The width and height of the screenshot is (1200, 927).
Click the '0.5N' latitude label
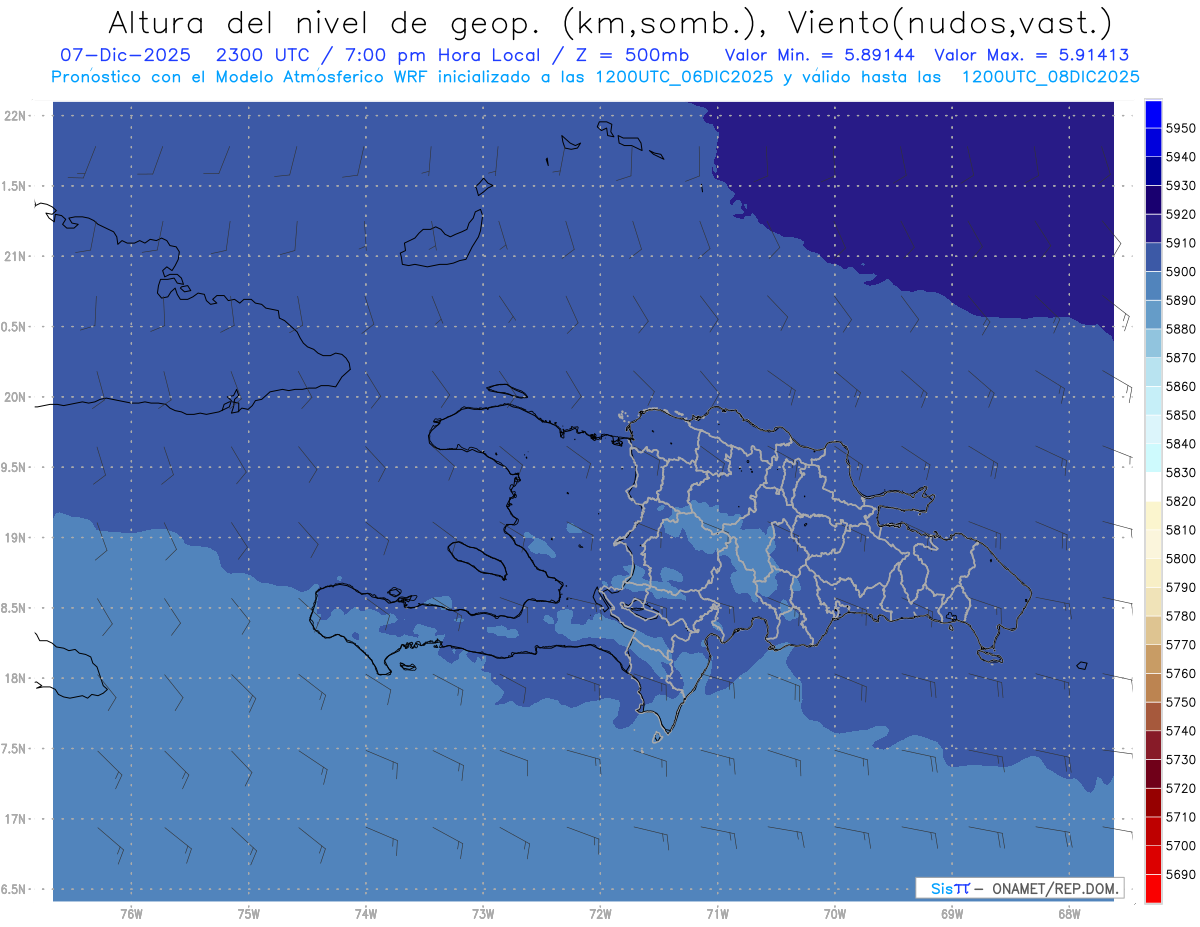pyautogui.click(x=14, y=327)
